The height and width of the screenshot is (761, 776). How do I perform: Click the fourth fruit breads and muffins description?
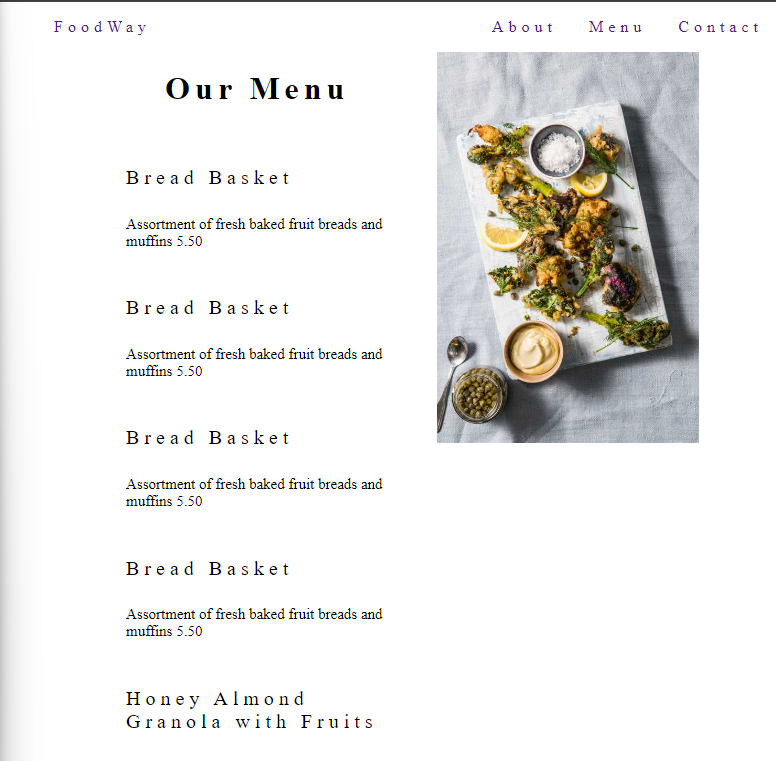(254, 622)
